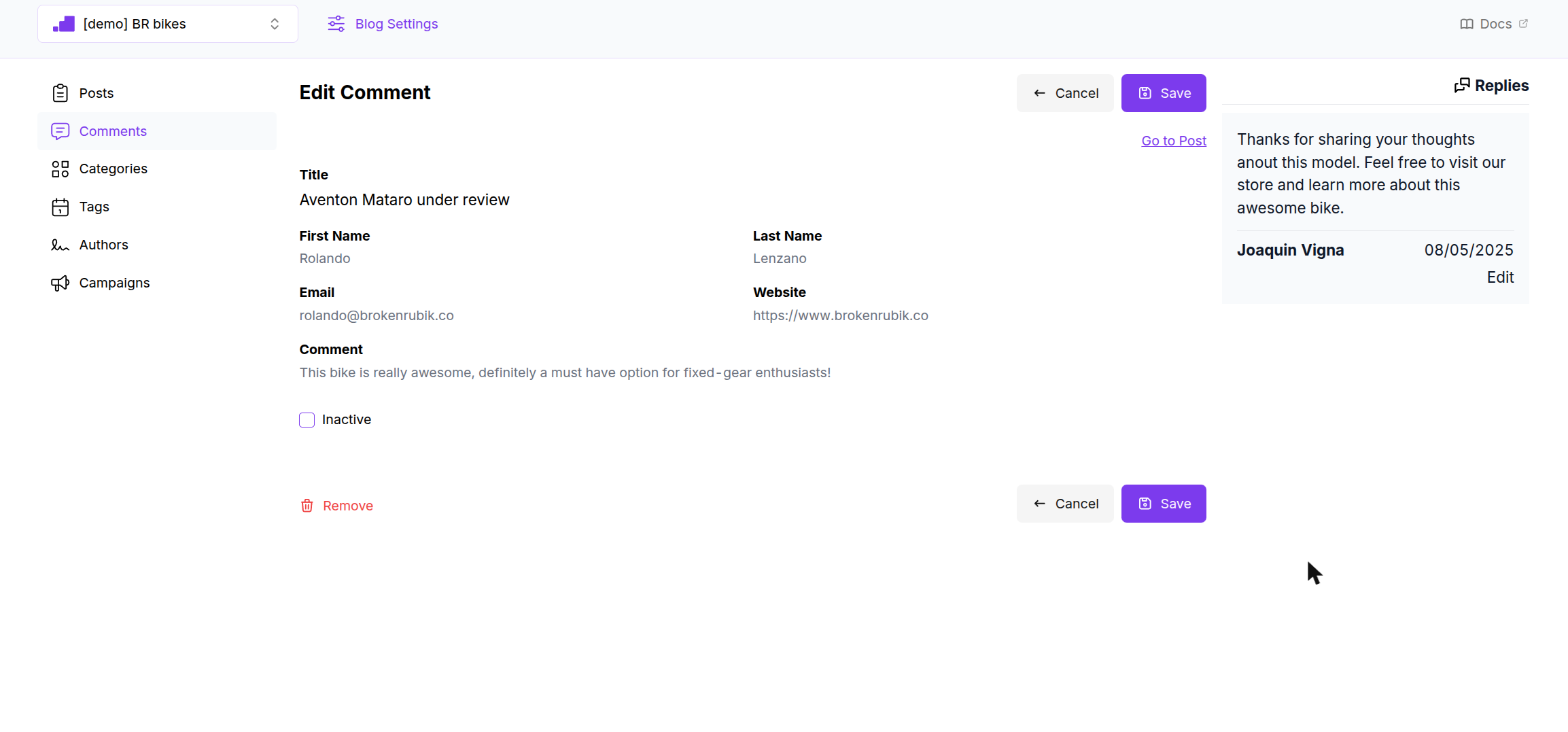Click the comment text about fixed-gear enthusiasts
The height and width of the screenshot is (732, 1568).
[565, 373]
